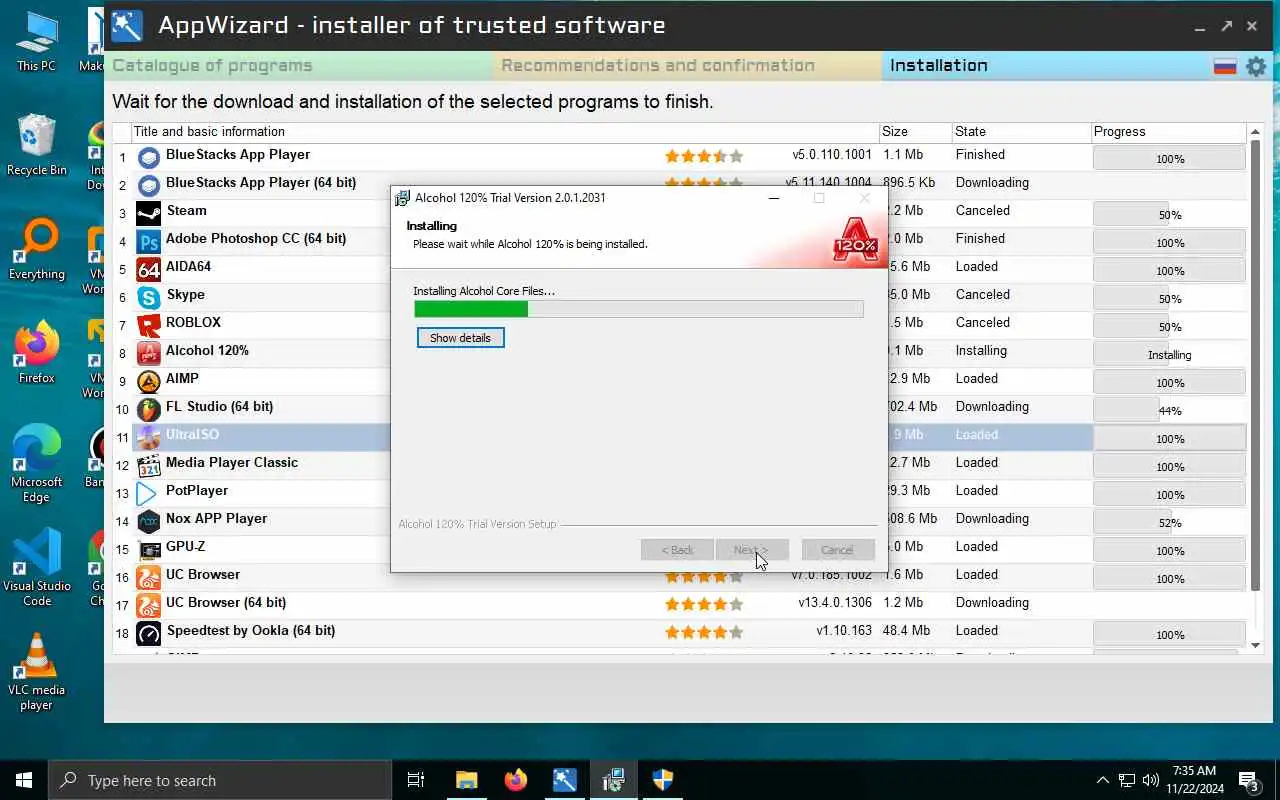Click 'Canceled' state in the Steam row
The height and width of the screenshot is (800, 1280).
coord(982,211)
